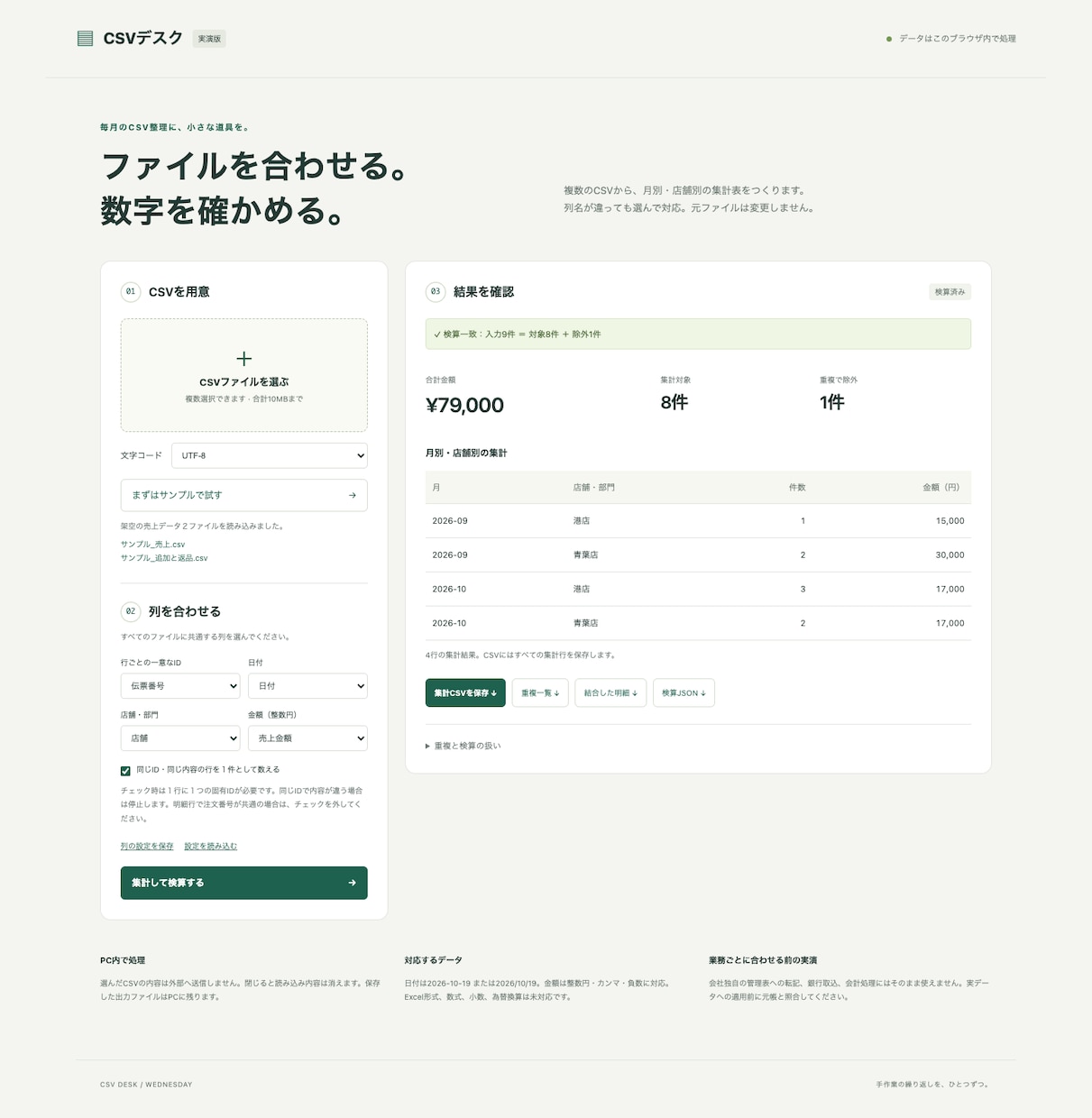Click サンプル_売上.csv file name

click(x=153, y=545)
